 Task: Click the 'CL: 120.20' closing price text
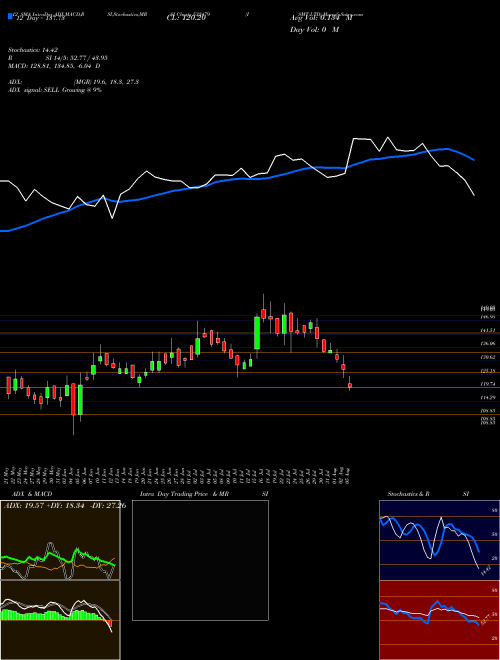coord(186,18)
